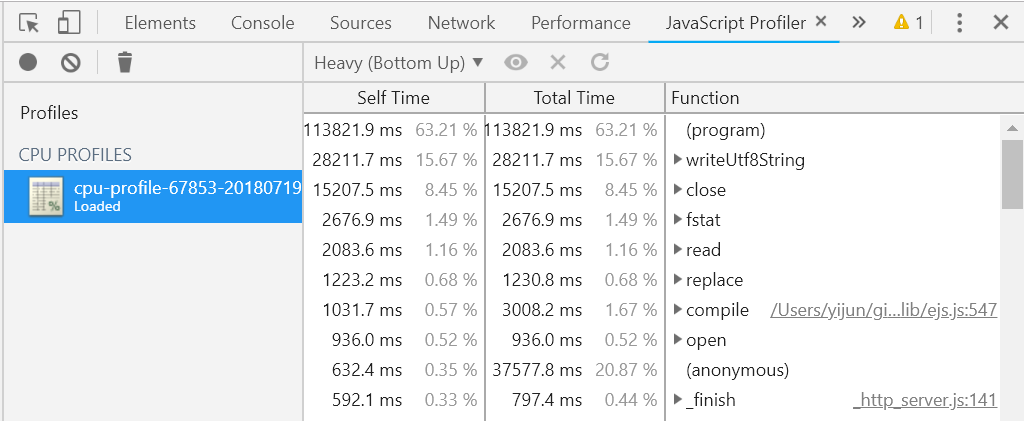Expand the compile function tree arrow
Viewport: 1024px width, 421px height.
point(678,309)
